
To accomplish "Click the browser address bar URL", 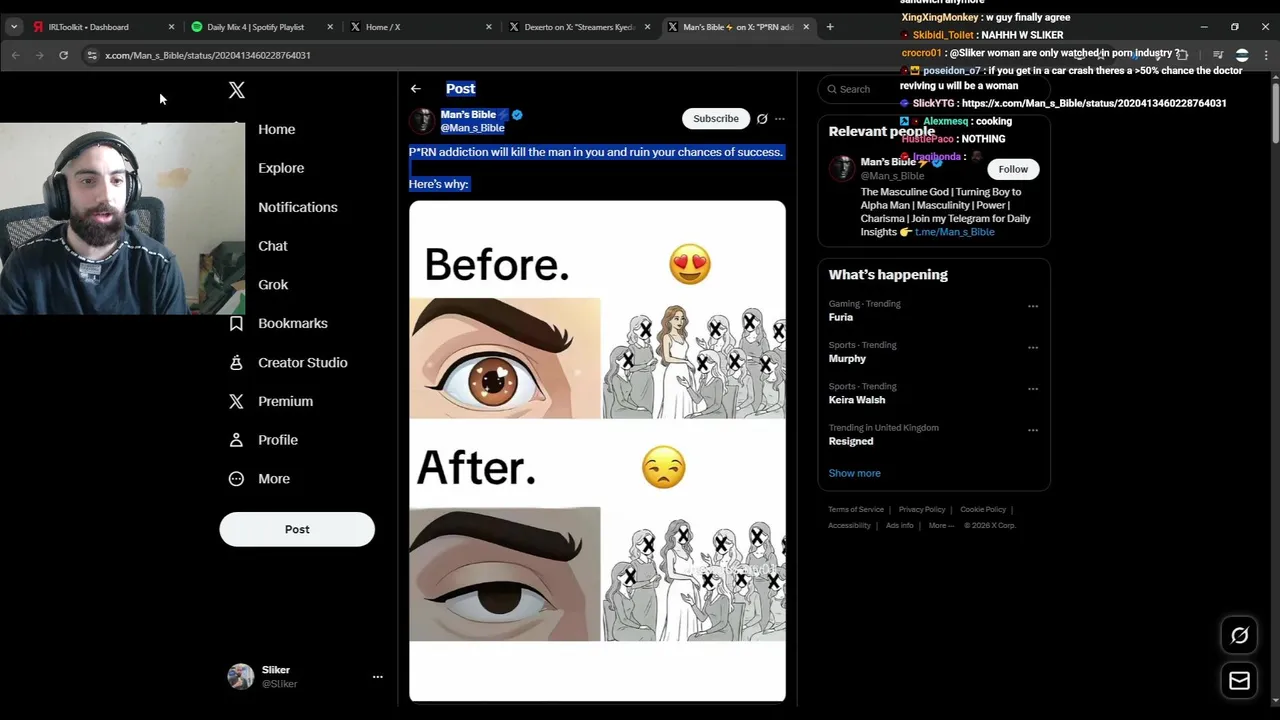I will 208,55.
